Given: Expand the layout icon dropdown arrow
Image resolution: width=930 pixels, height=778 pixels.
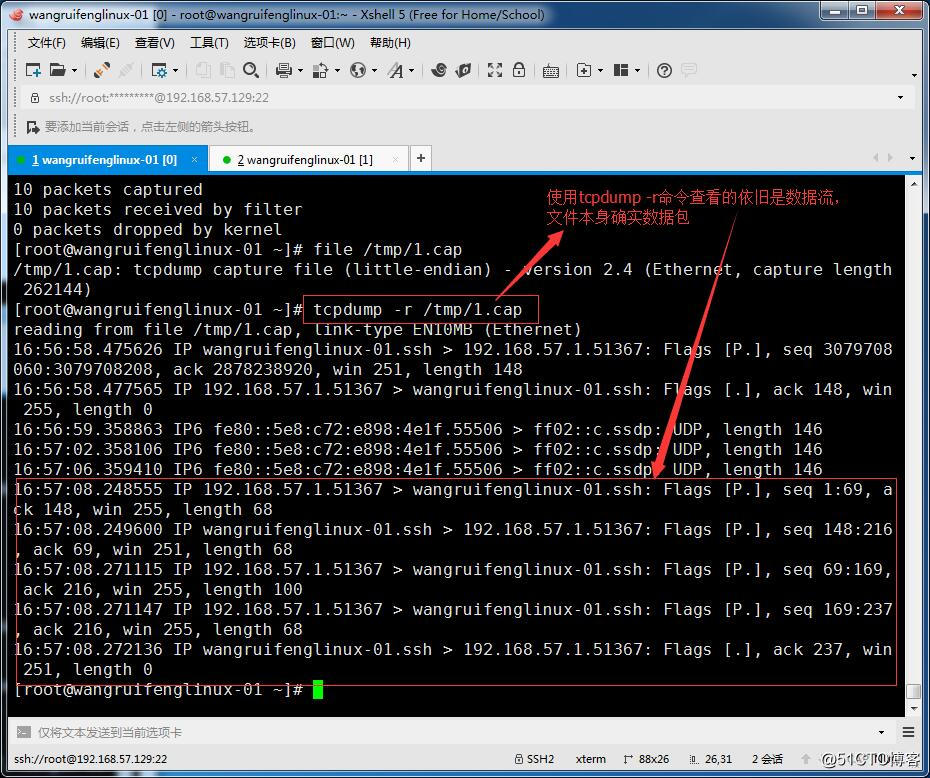Looking at the screenshot, I should click(x=638, y=71).
